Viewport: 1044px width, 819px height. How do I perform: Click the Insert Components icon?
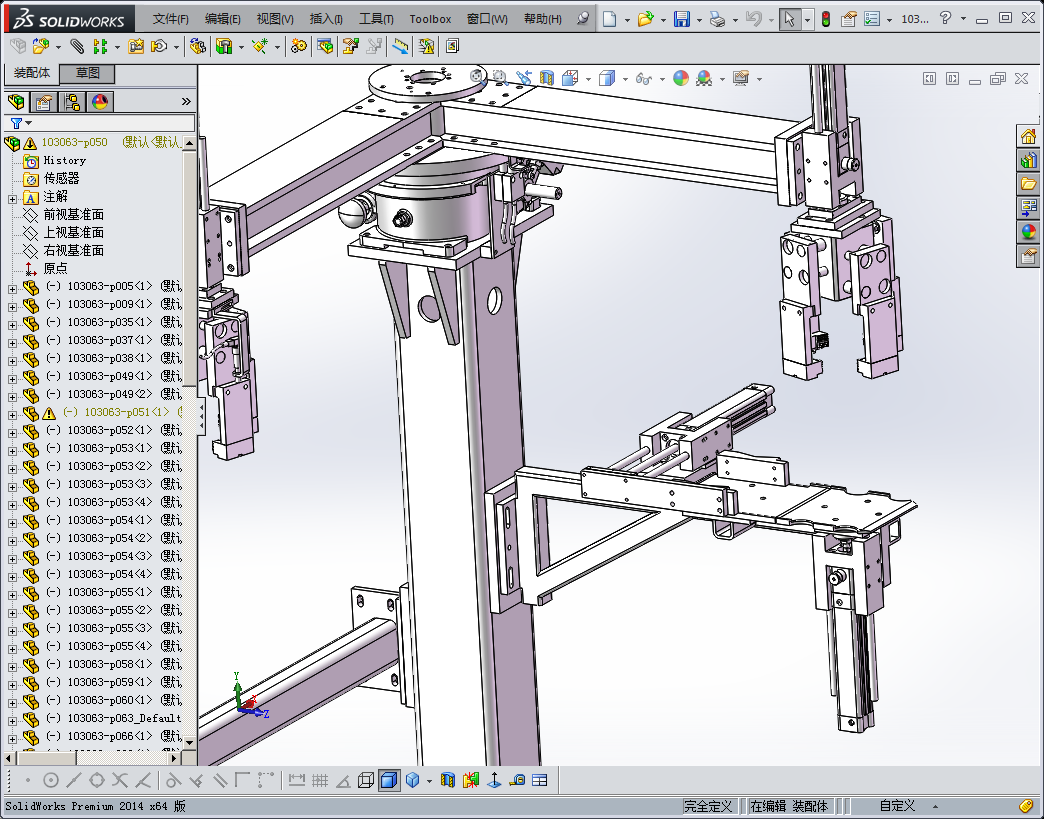point(41,46)
